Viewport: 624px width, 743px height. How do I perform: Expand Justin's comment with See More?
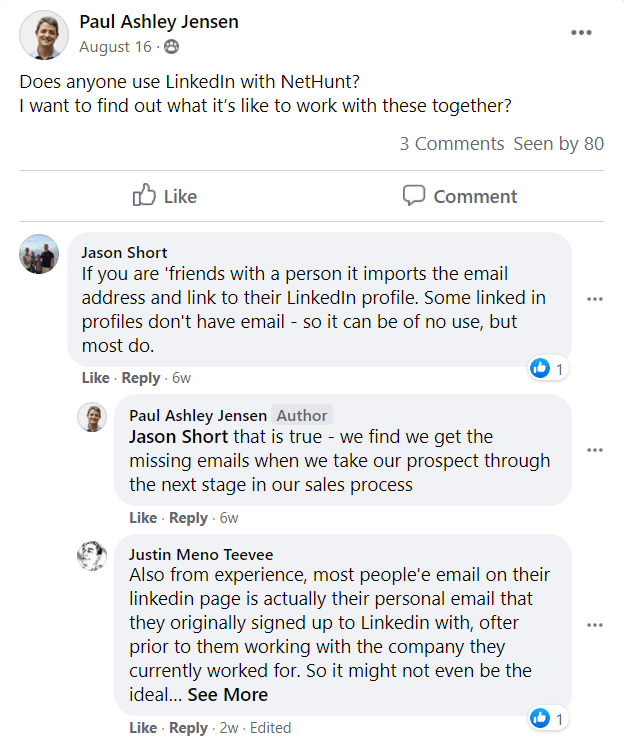(228, 694)
